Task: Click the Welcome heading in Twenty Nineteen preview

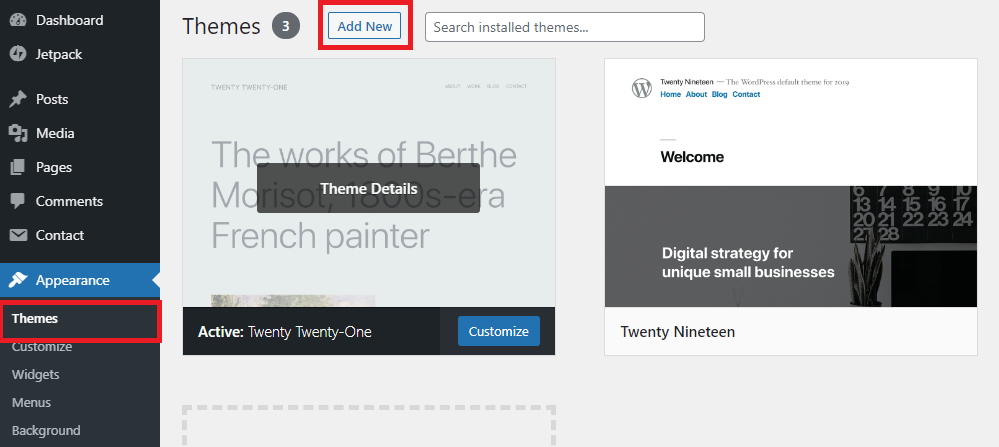Action: click(x=692, y=157)
